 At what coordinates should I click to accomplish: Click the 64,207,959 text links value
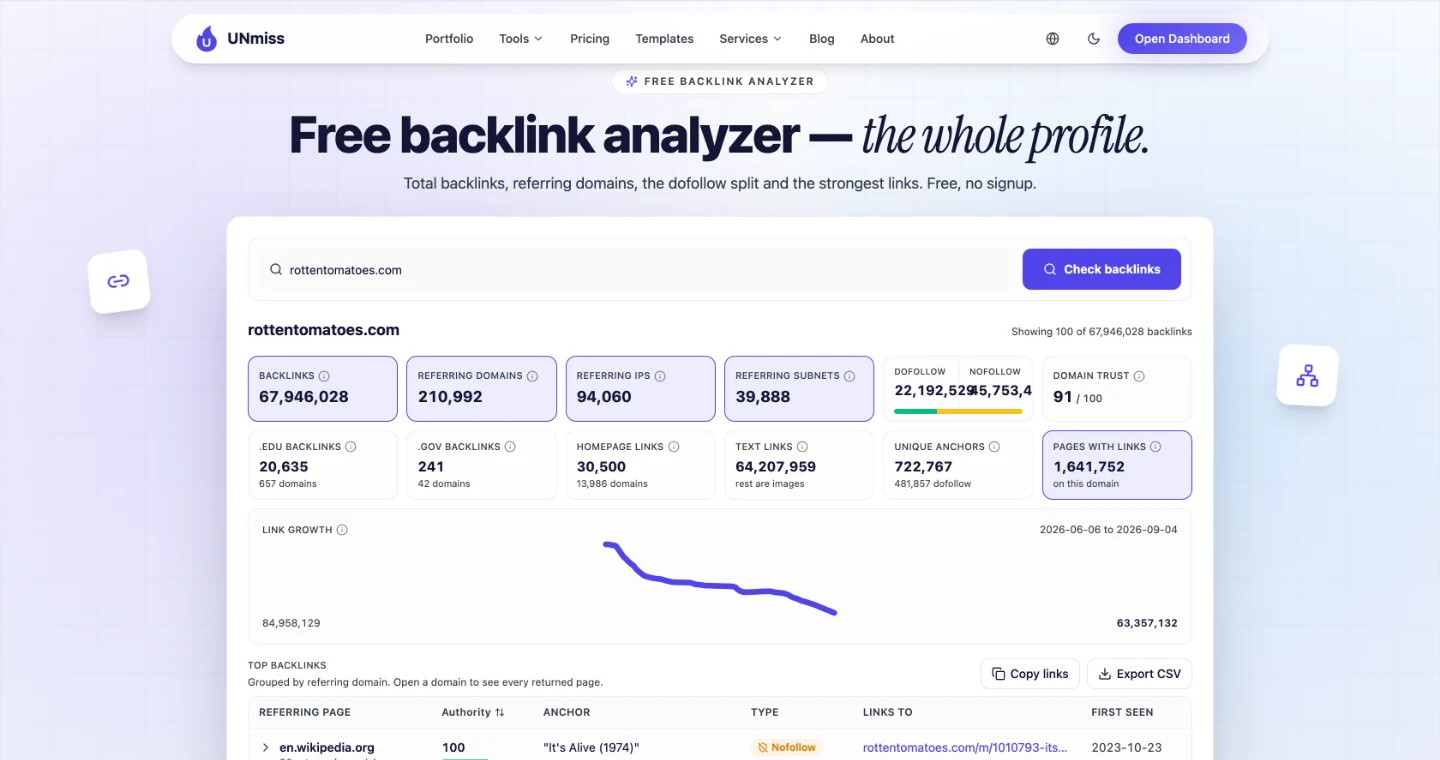776,467
